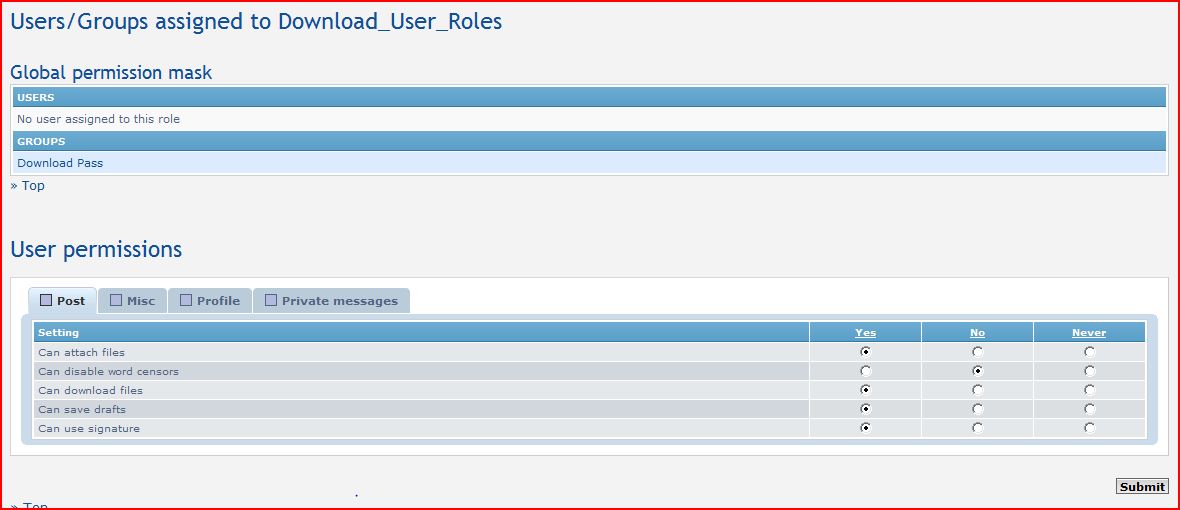Viewport: 1180px width, 510px height.
Task: Set Can download files to Never
Action: 1089,390
